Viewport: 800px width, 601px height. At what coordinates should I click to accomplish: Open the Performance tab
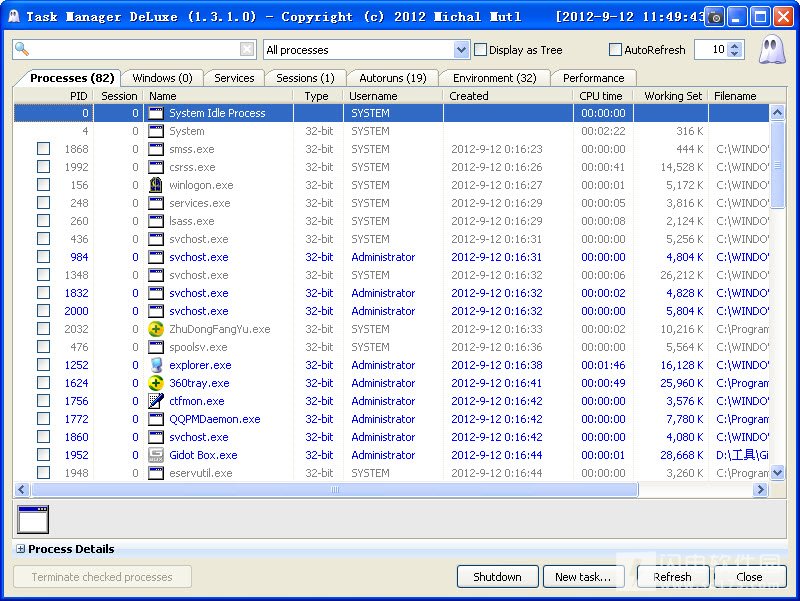(593, 78)
